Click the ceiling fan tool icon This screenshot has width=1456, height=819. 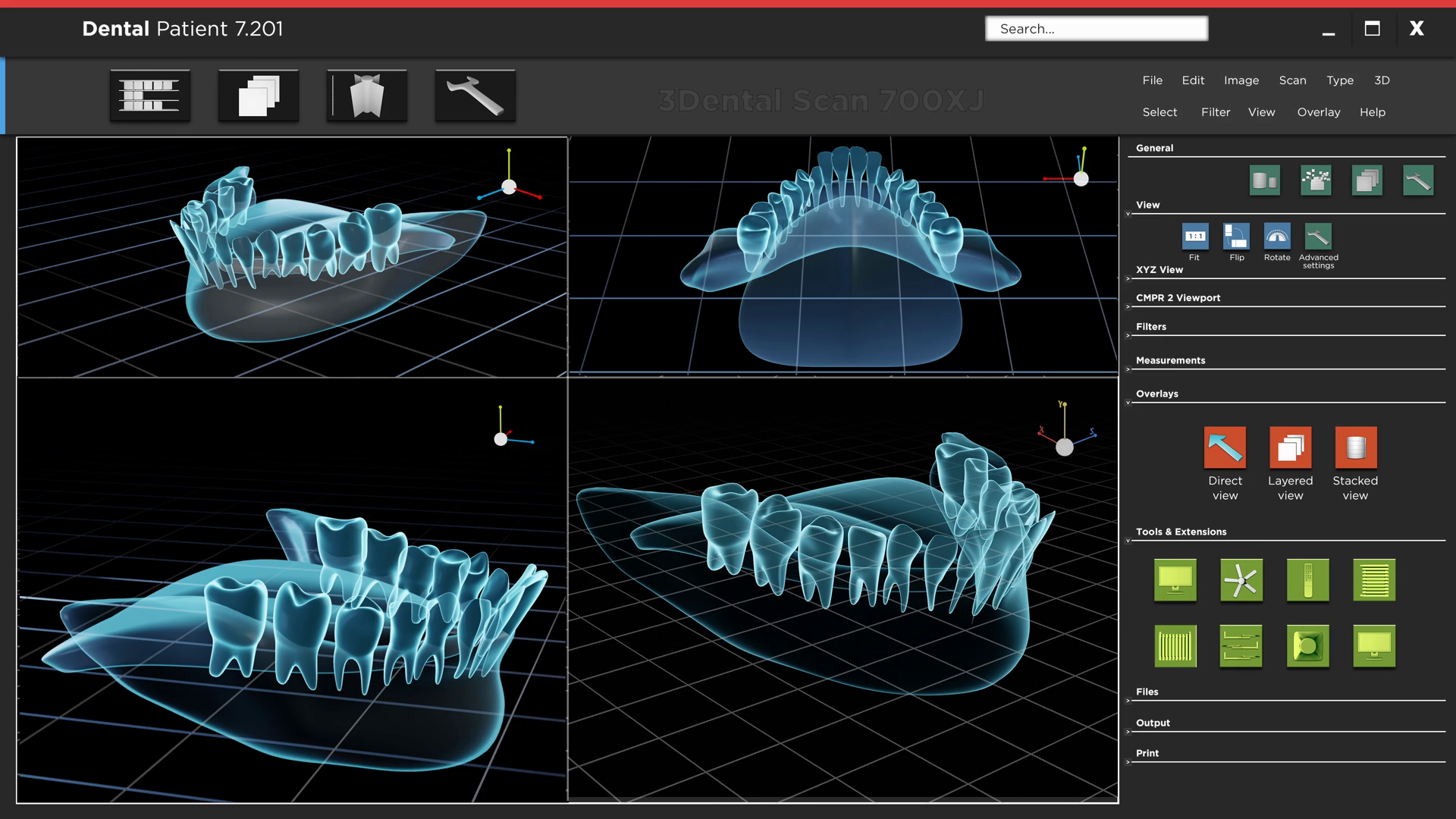click(1241, 581)
